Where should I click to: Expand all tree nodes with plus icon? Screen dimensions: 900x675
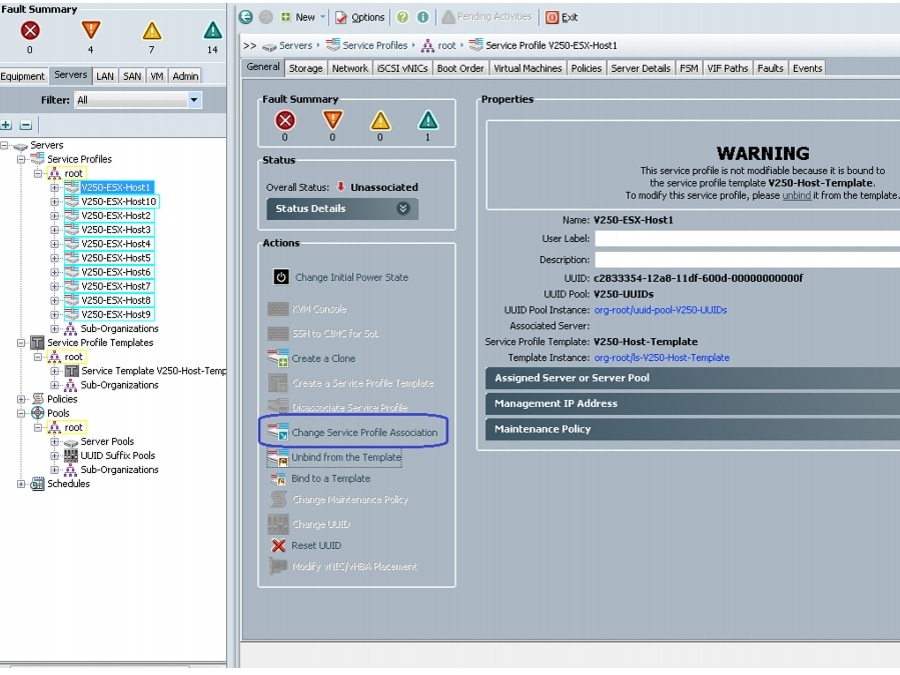pos(6,125)
